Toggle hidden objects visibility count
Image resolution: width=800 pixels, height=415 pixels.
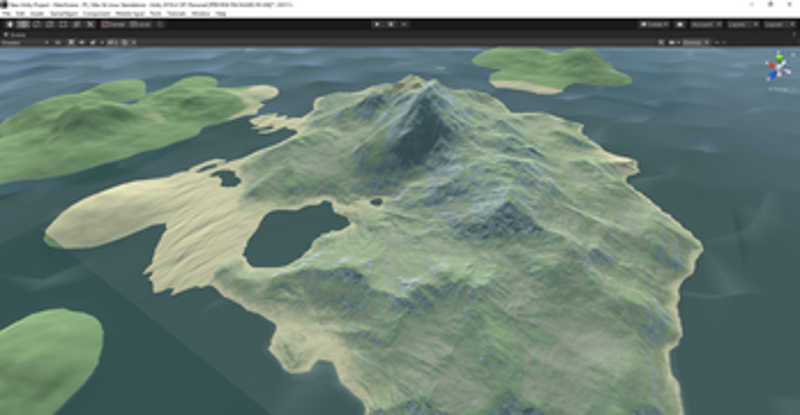[x=111, y=42]
